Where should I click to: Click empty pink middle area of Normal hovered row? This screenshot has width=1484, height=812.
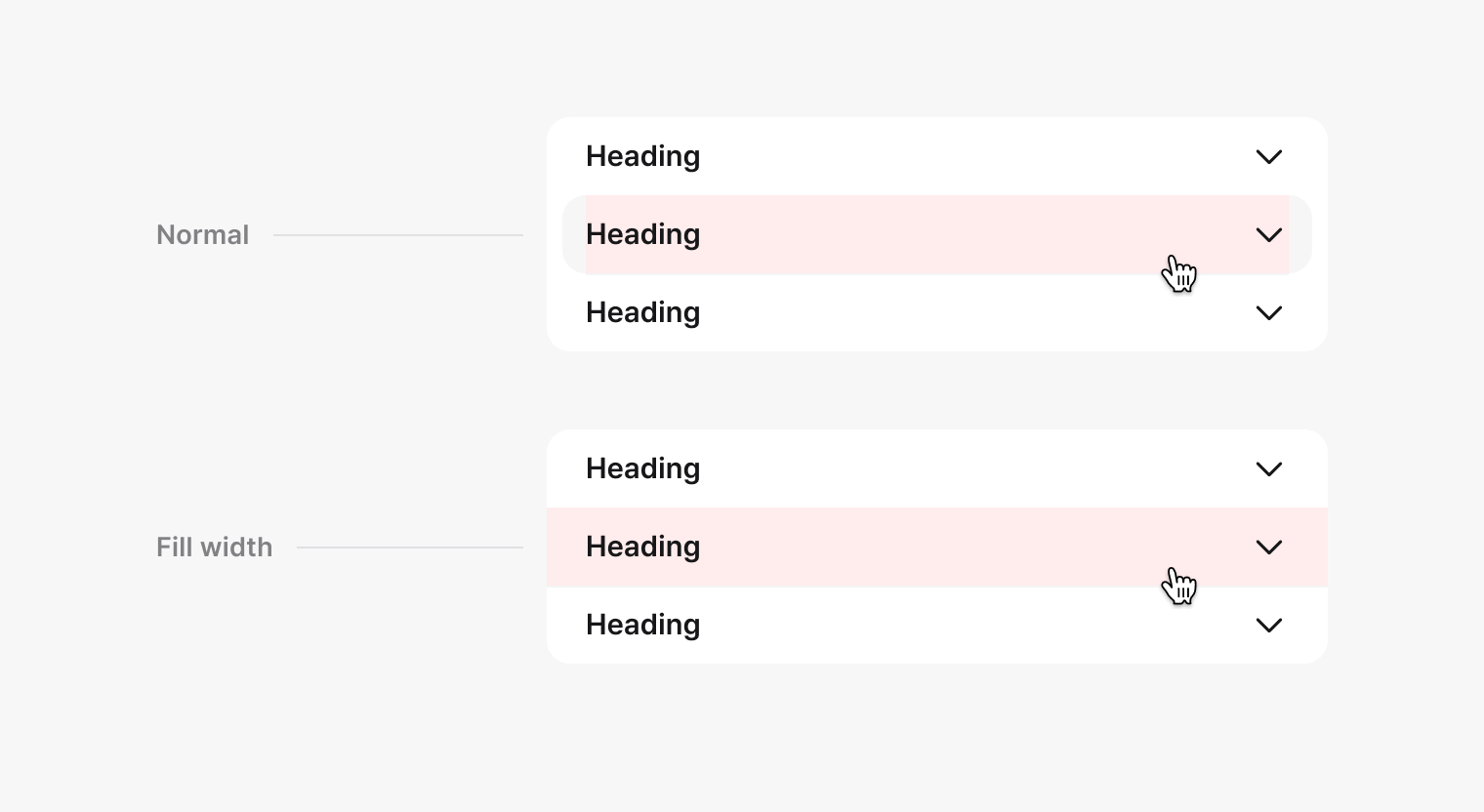click(x=927, y=235)
